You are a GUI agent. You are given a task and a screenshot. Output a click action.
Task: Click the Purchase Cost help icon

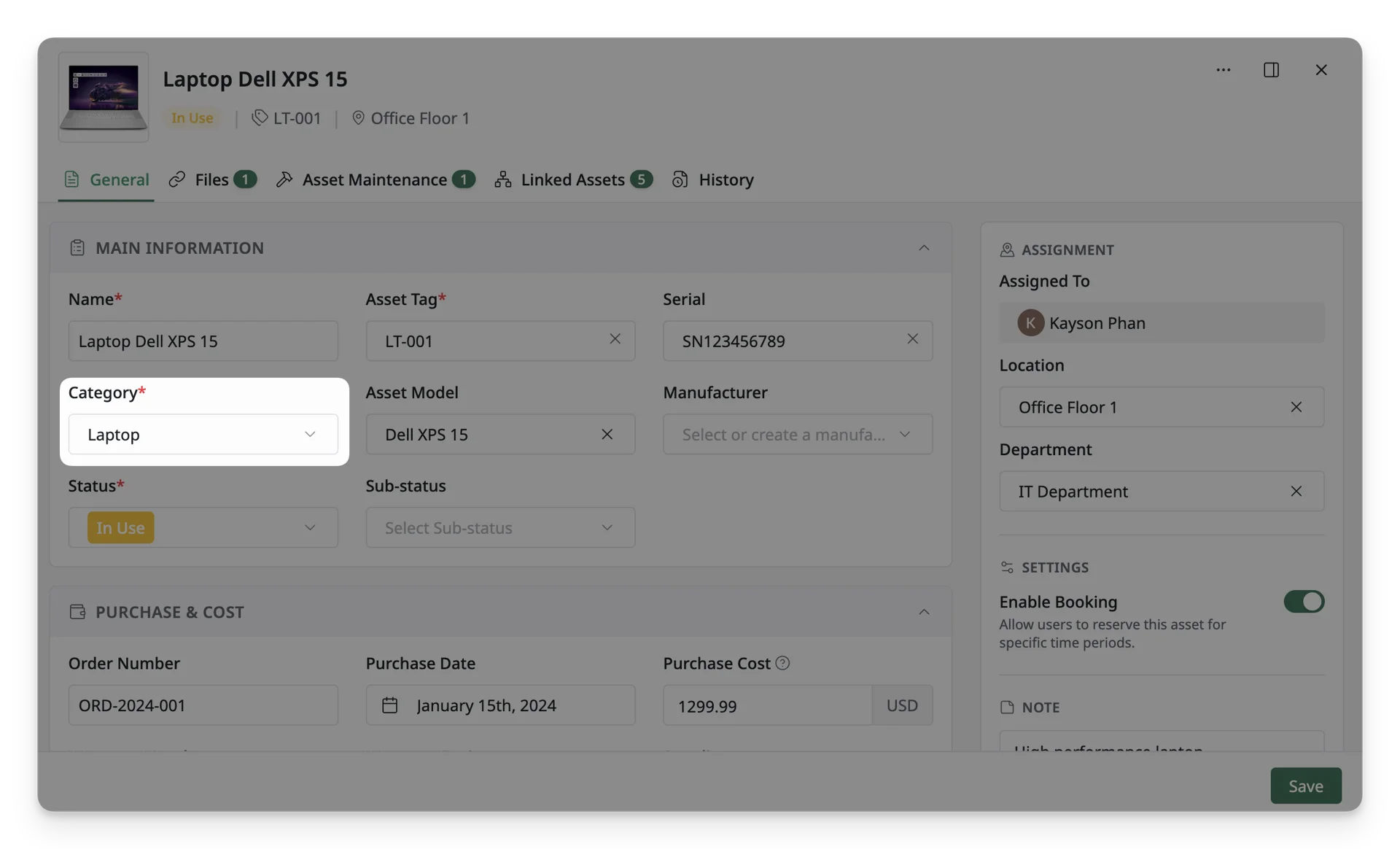pos(782,663)
